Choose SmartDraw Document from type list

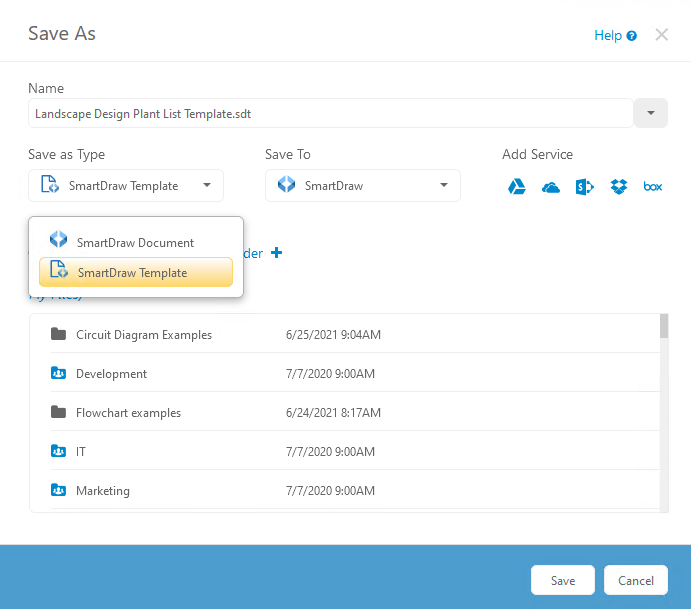pos(135,243)
